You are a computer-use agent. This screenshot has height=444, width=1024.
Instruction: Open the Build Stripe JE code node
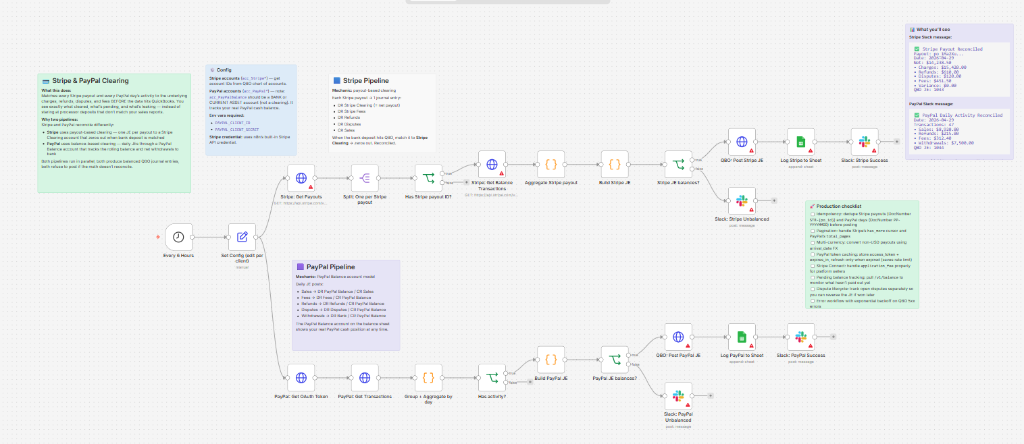[615, 165]
